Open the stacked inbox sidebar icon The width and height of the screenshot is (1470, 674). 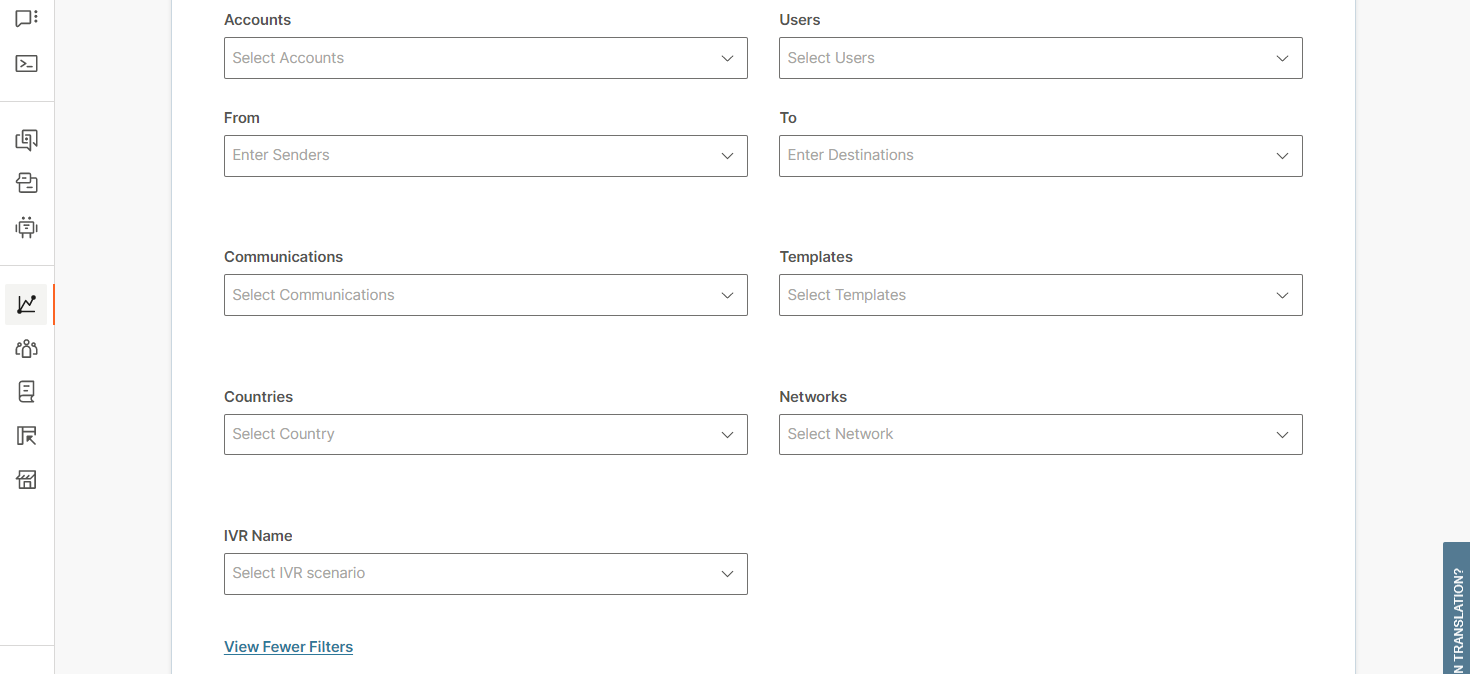pos(27,183)
